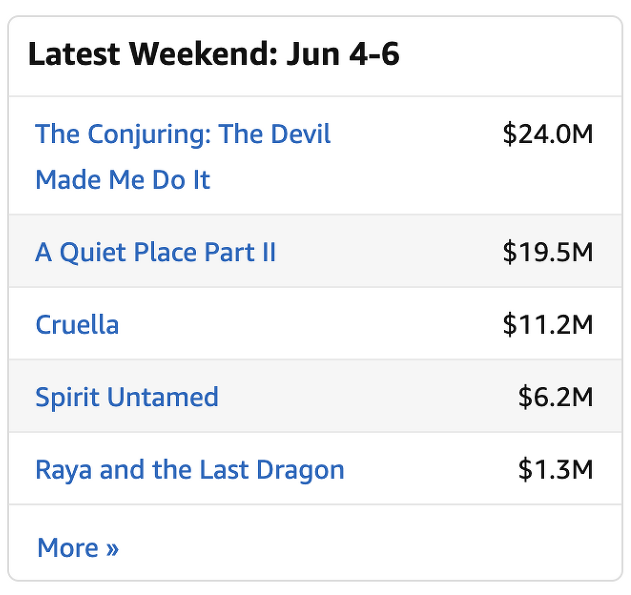
Task: Click the 'Jun 4-6' date range in the header
Action: [343, 54]
